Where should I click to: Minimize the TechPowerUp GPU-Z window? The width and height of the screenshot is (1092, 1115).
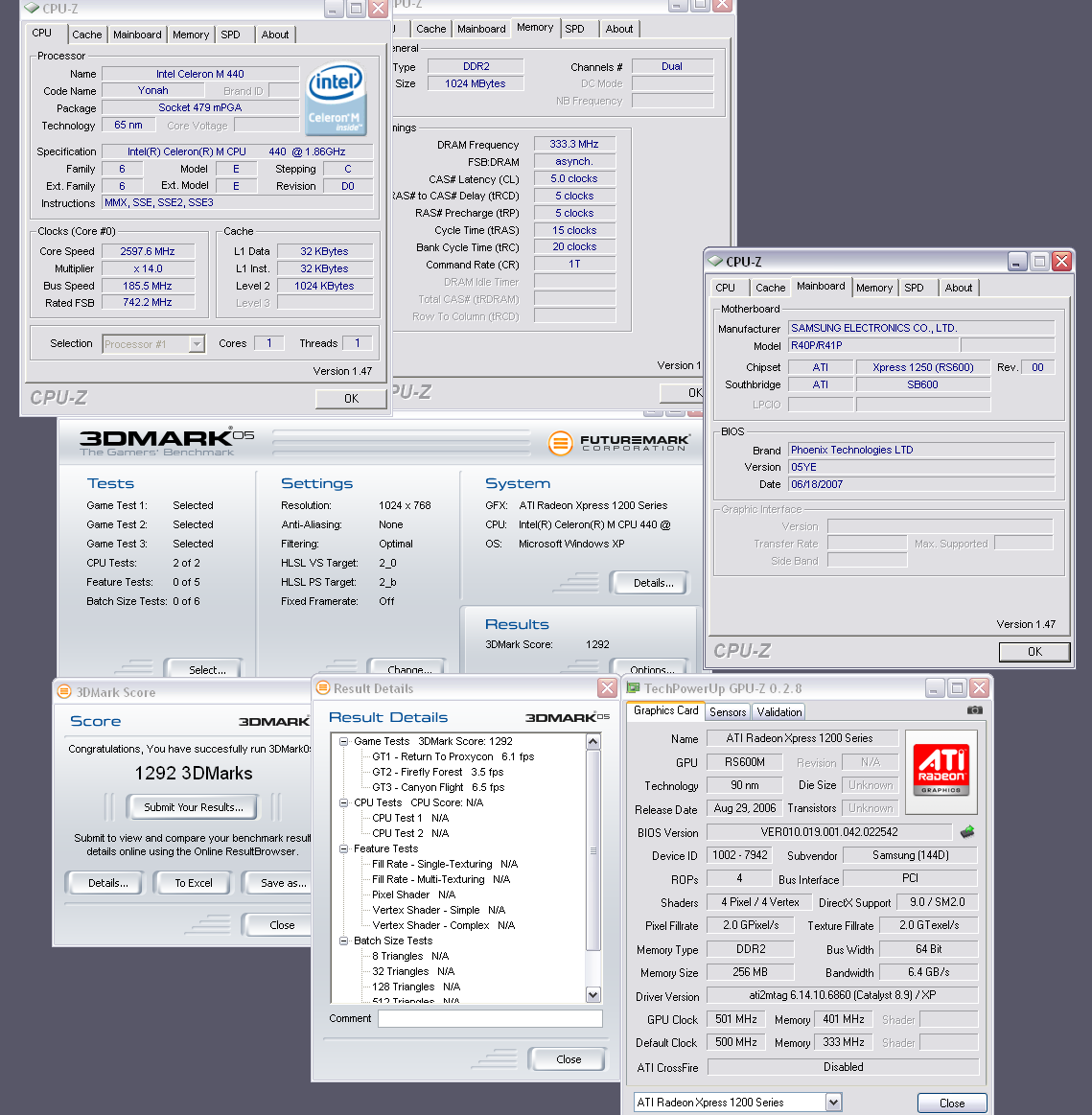click(935, 687)
